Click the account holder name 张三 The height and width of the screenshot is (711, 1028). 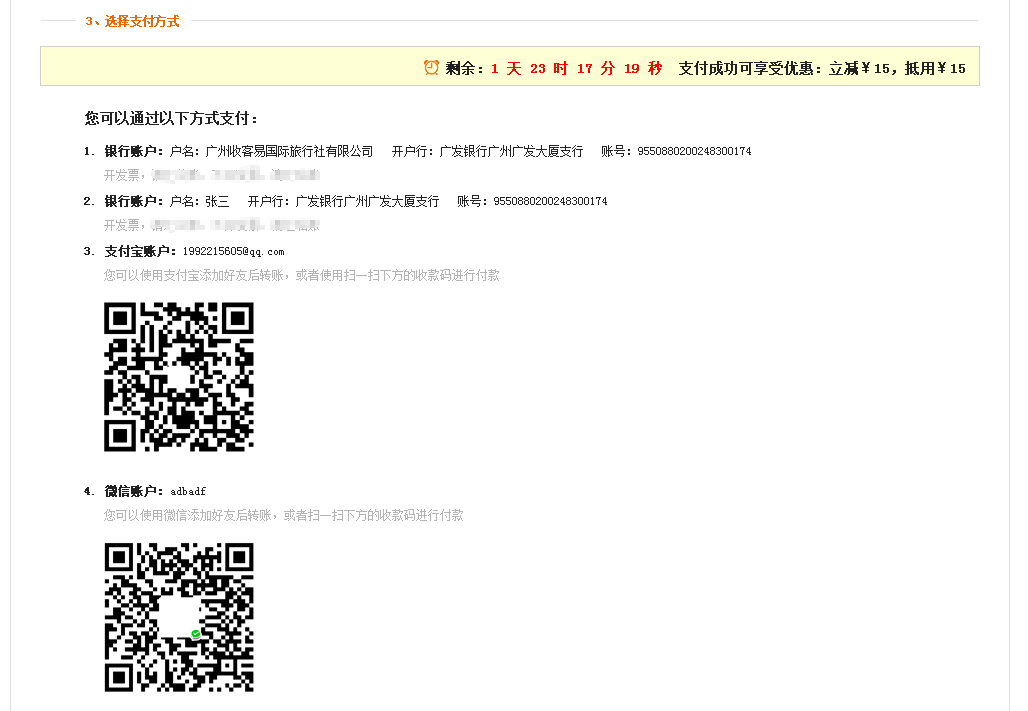[217, 201]
